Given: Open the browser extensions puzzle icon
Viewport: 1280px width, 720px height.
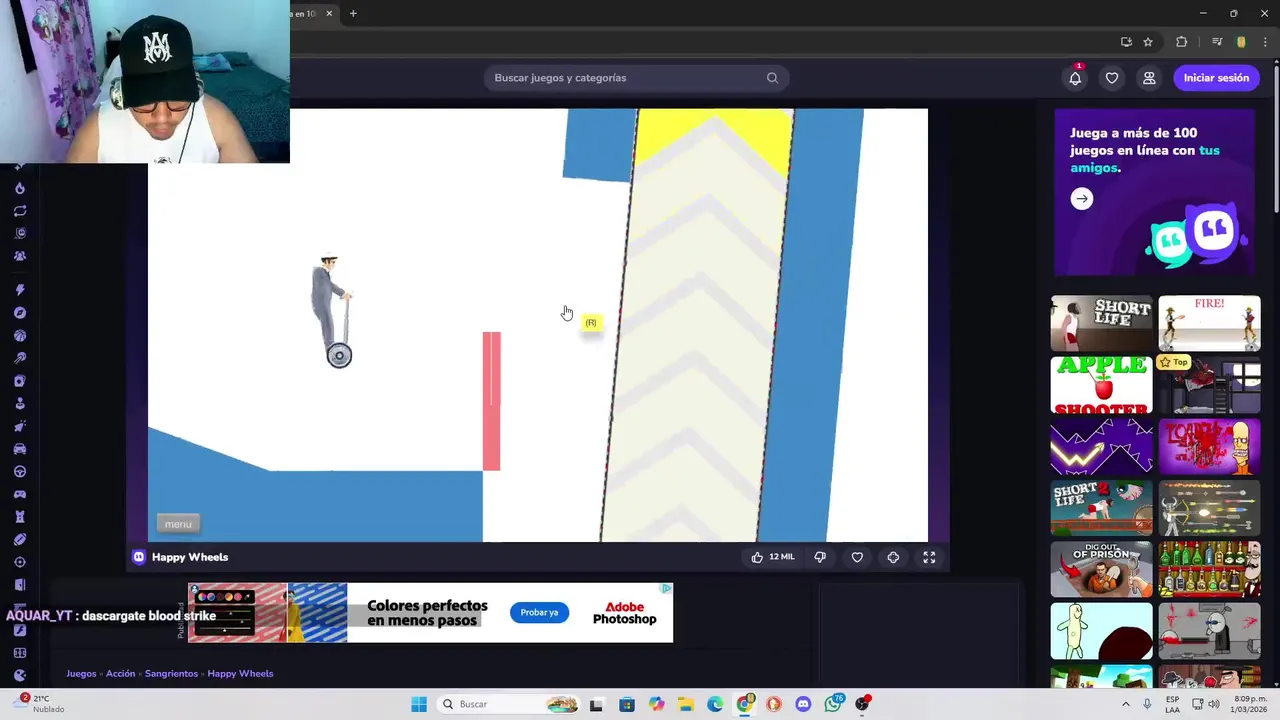Looking at the screenshot, I should coord(1181,42).
